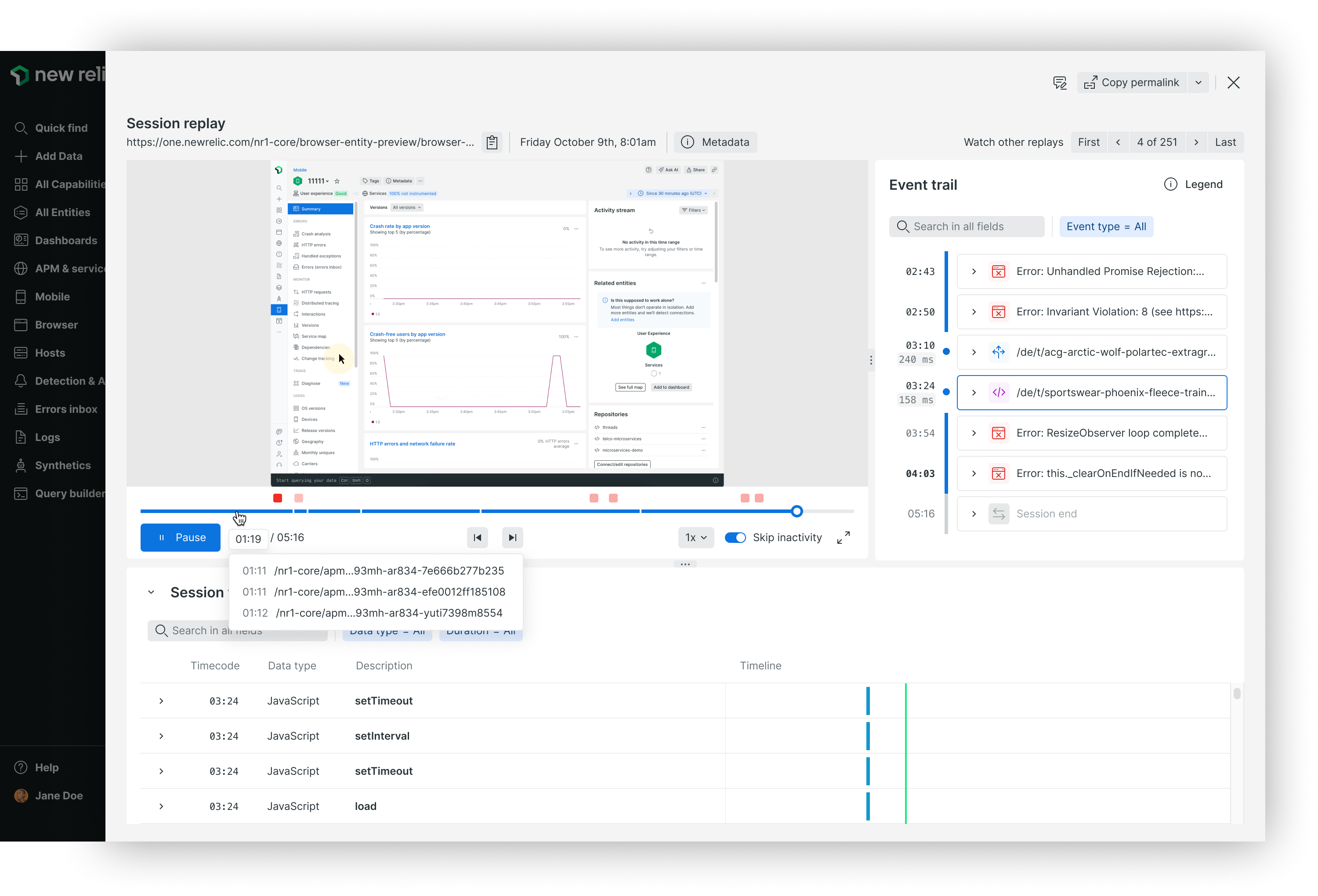
Task: Open playback speed 1x dropdown
Action: (x=696, y=538)
